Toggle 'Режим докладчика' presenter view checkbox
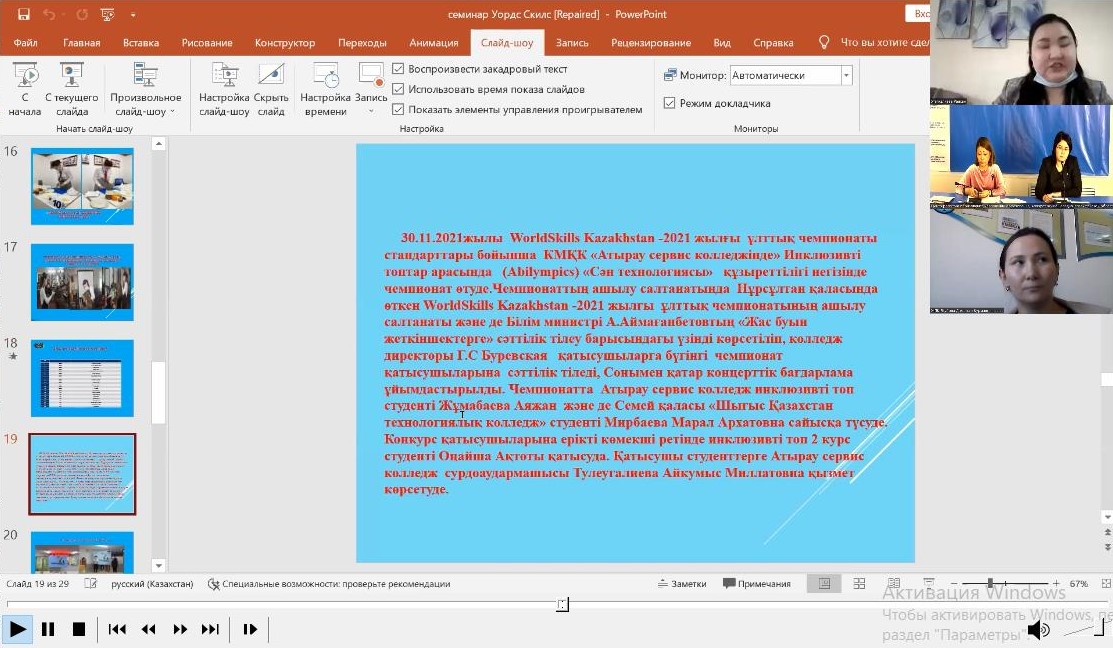 coord(669,103)
